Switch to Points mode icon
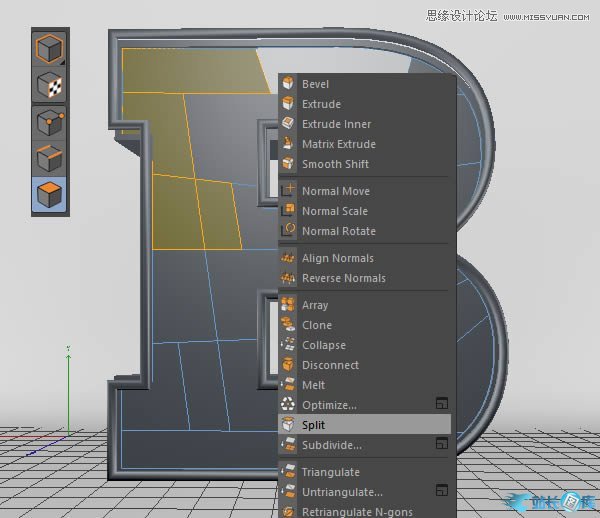The image size is (600, 518). tap(50, 123)
